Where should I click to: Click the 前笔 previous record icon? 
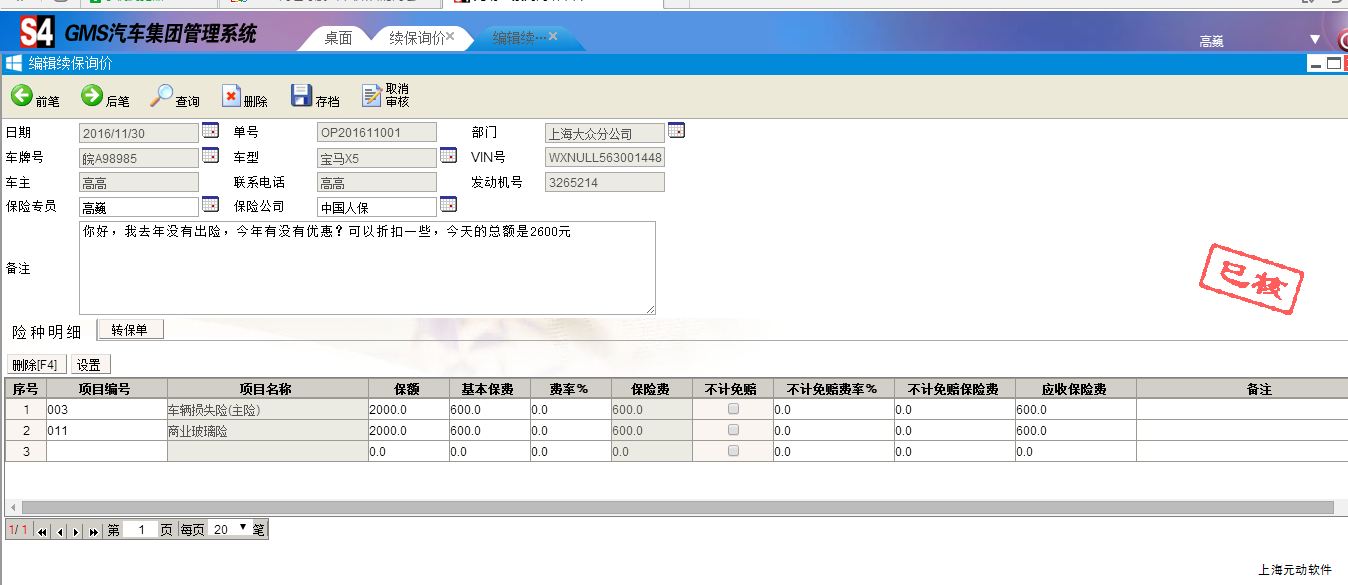tap(22, 96)
